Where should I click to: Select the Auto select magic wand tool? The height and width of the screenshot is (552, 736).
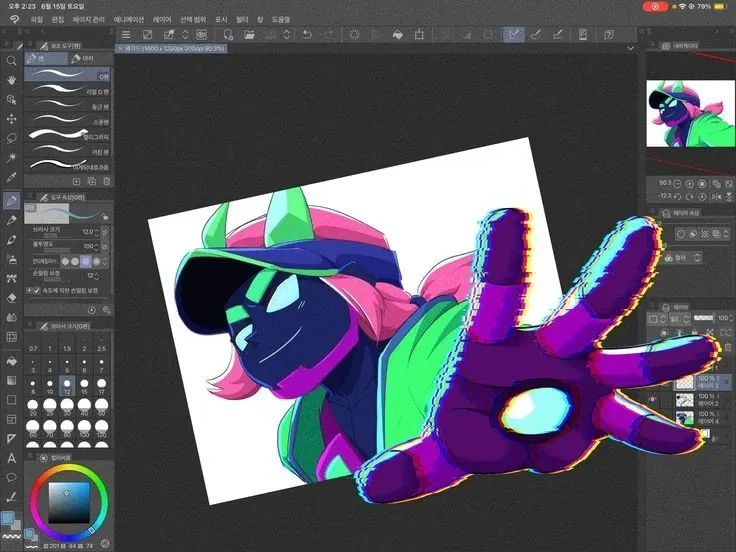point(11,157)
